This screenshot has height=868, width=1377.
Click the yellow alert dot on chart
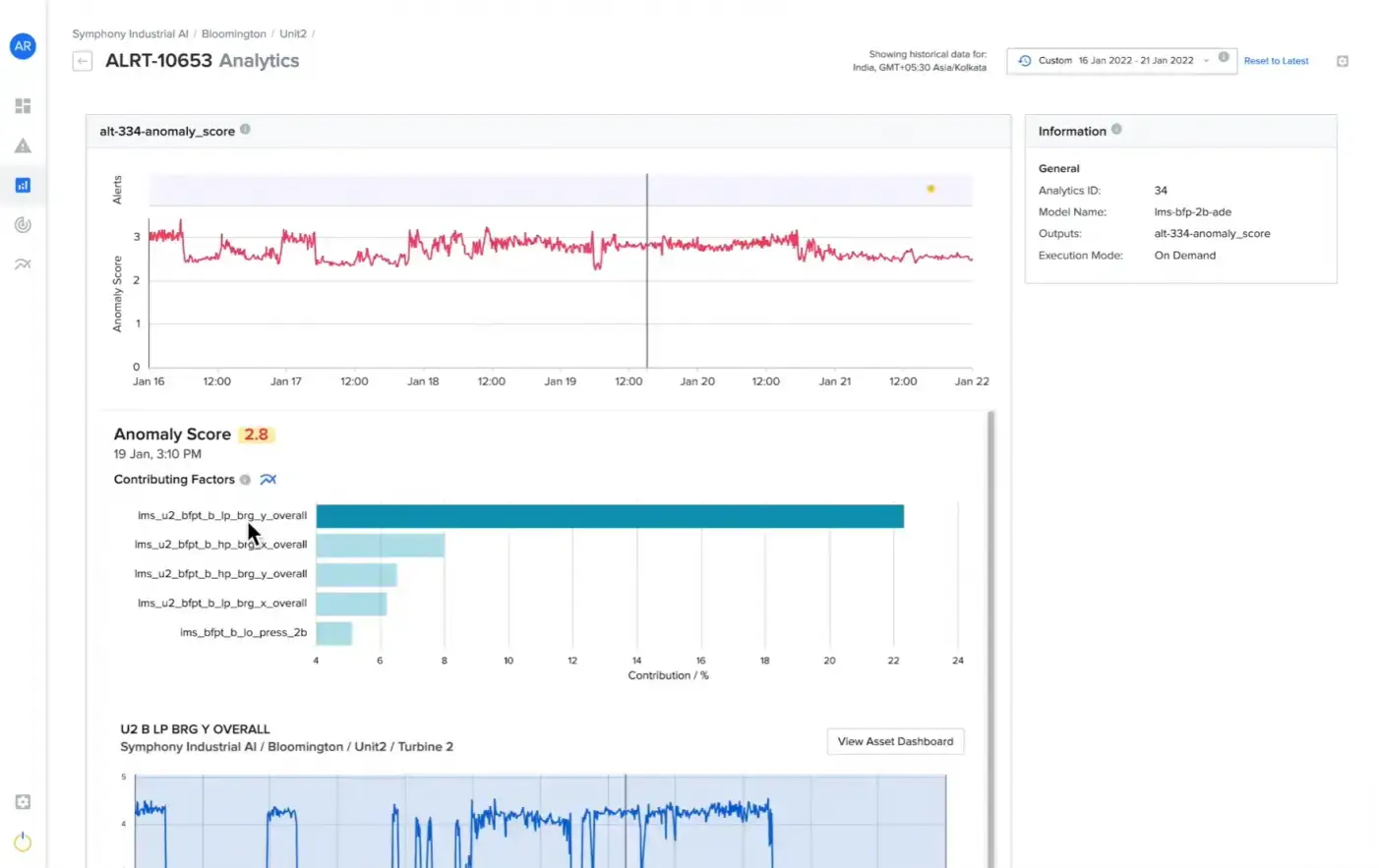click(x=930, y=189)
